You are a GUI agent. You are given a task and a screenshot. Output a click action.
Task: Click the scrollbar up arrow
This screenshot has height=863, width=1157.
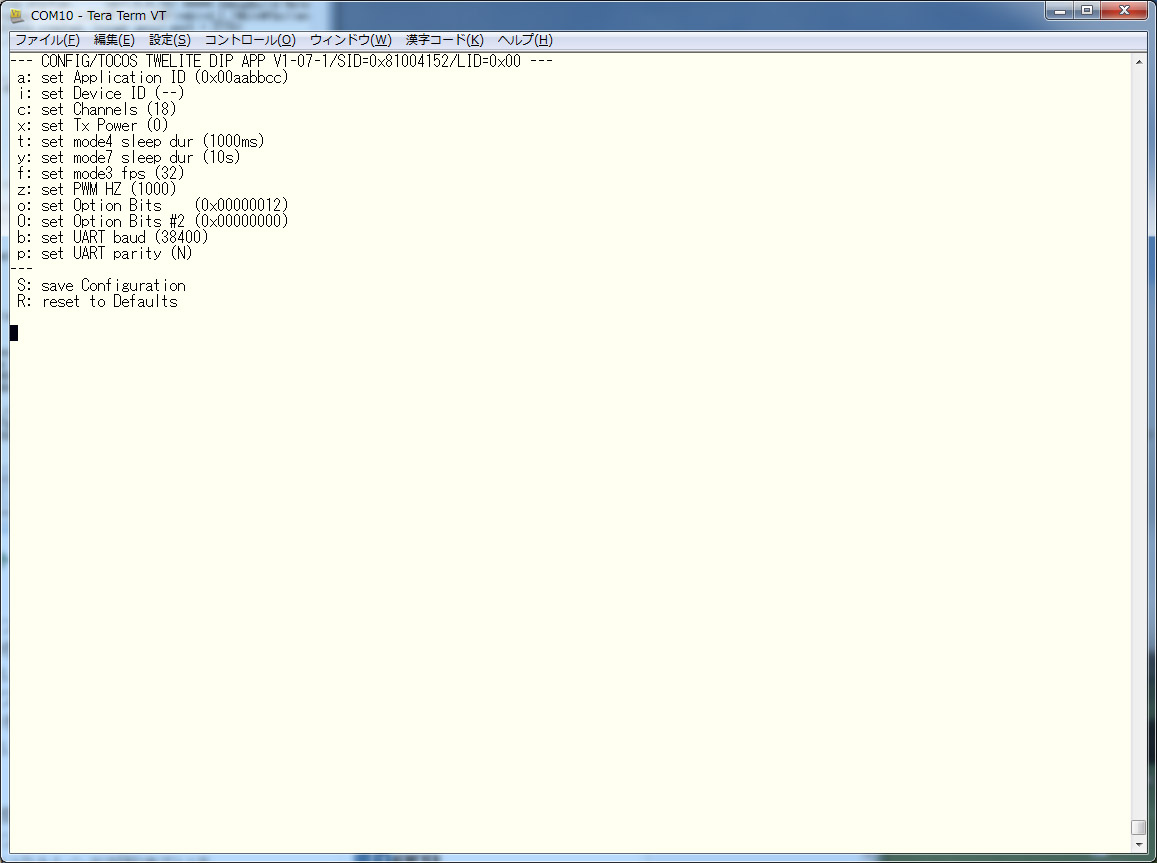coord(1139,62)
